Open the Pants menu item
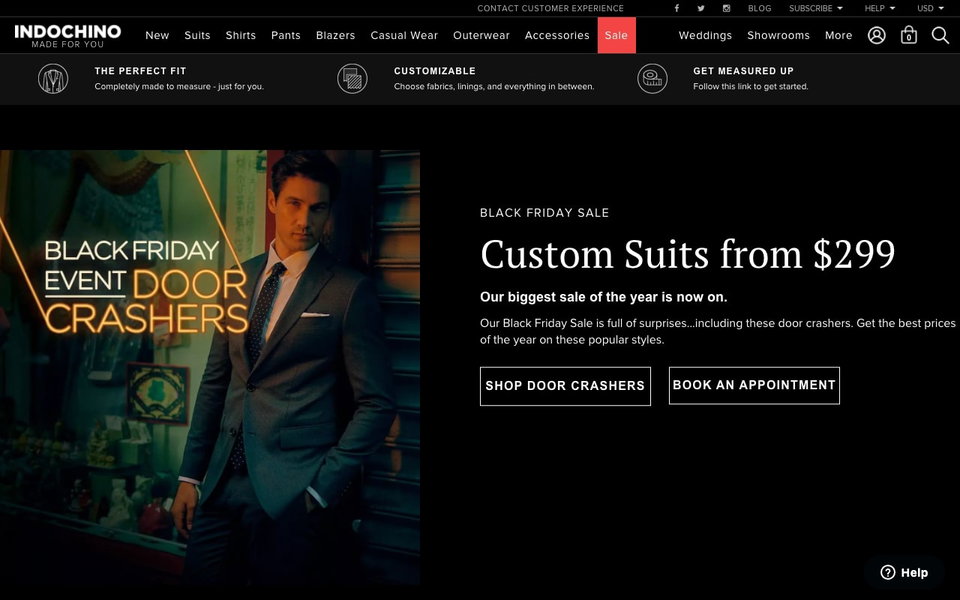The height and width of the screenshot is (600, 960). [286, 36]
